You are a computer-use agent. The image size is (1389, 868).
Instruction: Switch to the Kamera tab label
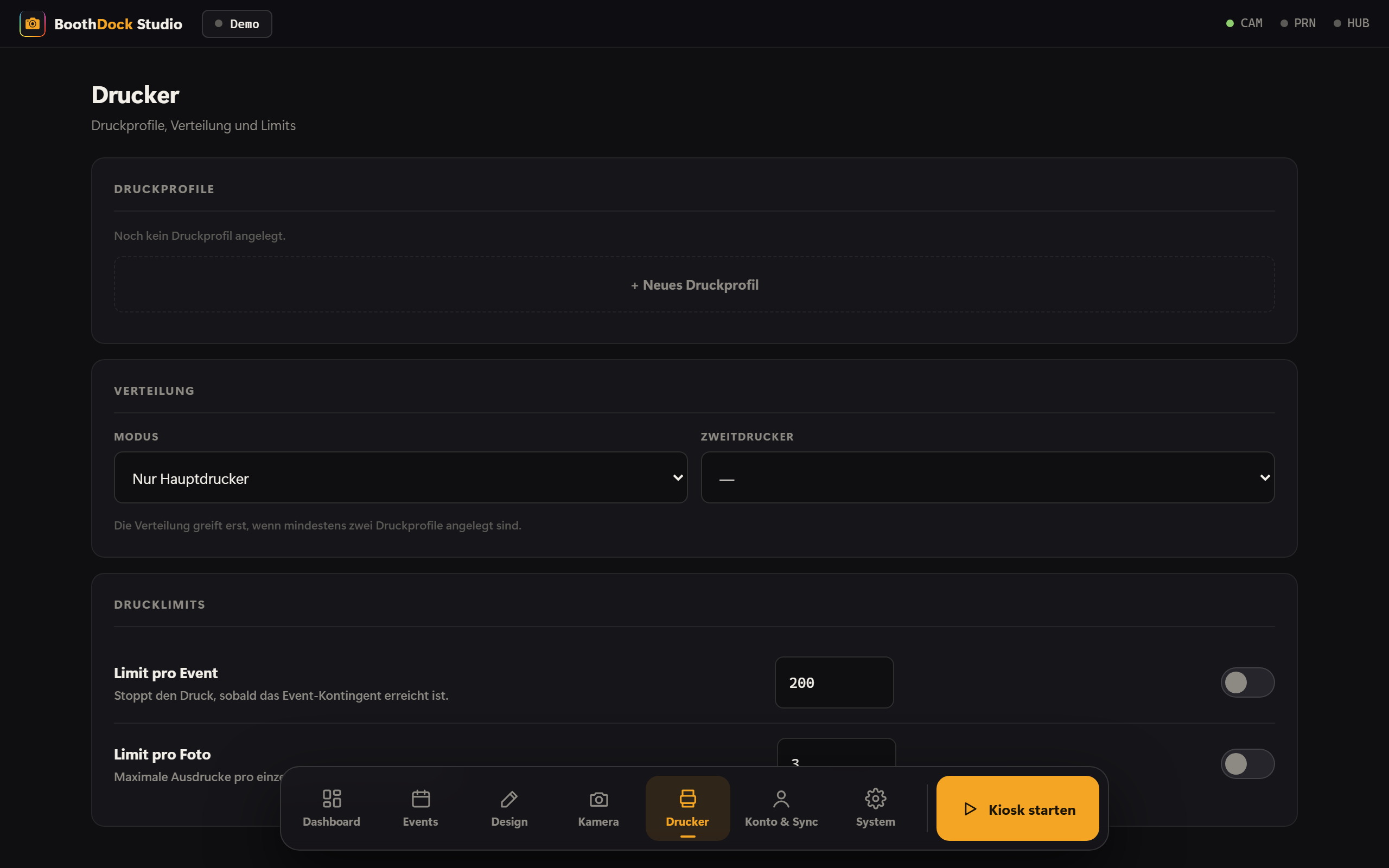click(x=598, y=821)
